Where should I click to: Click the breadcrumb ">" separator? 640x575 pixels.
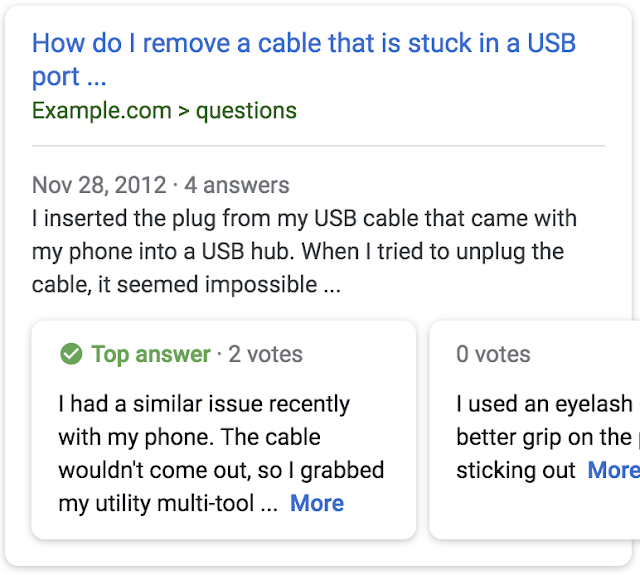[183, 110]
